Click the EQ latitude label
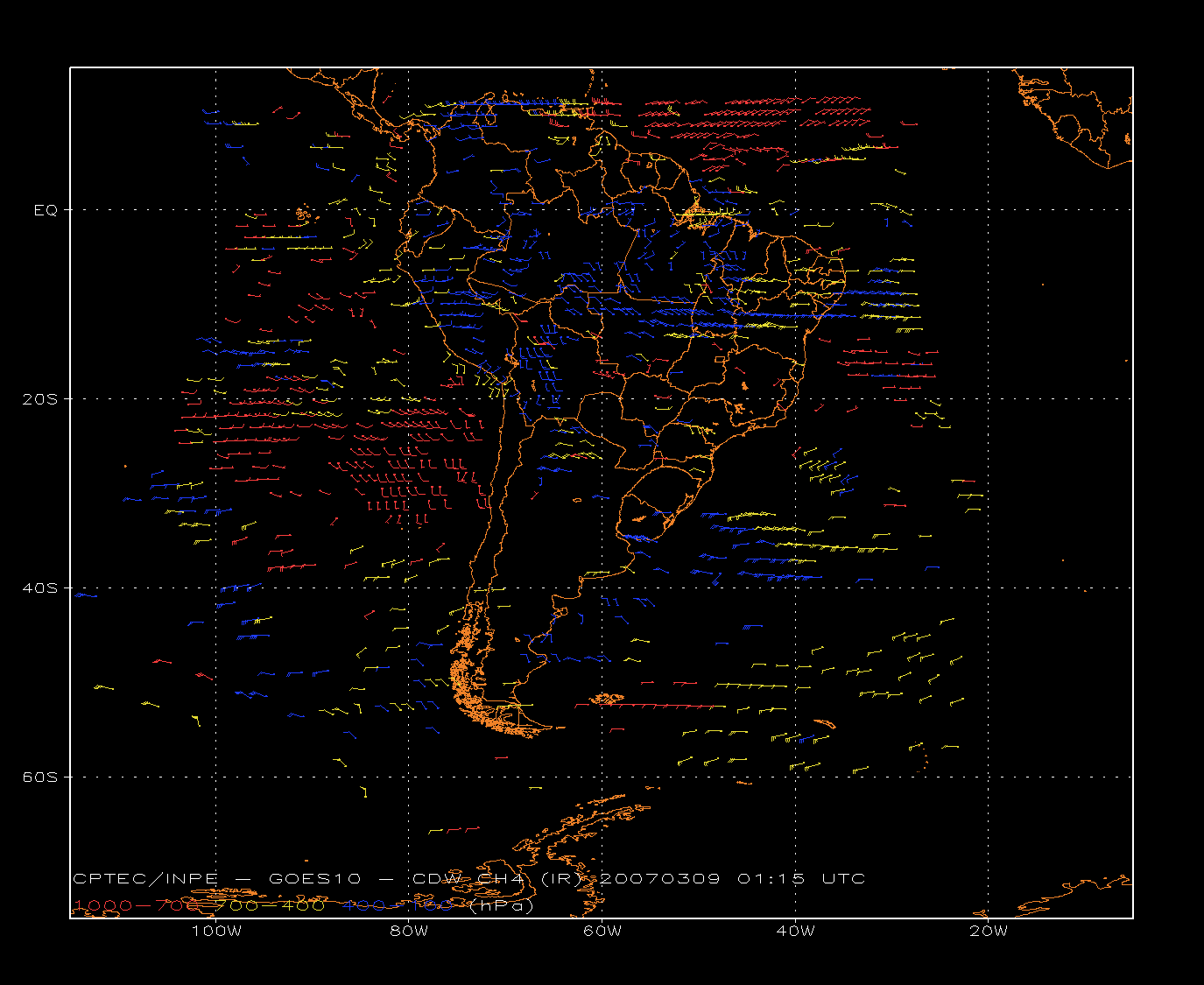Viewport: 1204px width, 985px height. 46,210
